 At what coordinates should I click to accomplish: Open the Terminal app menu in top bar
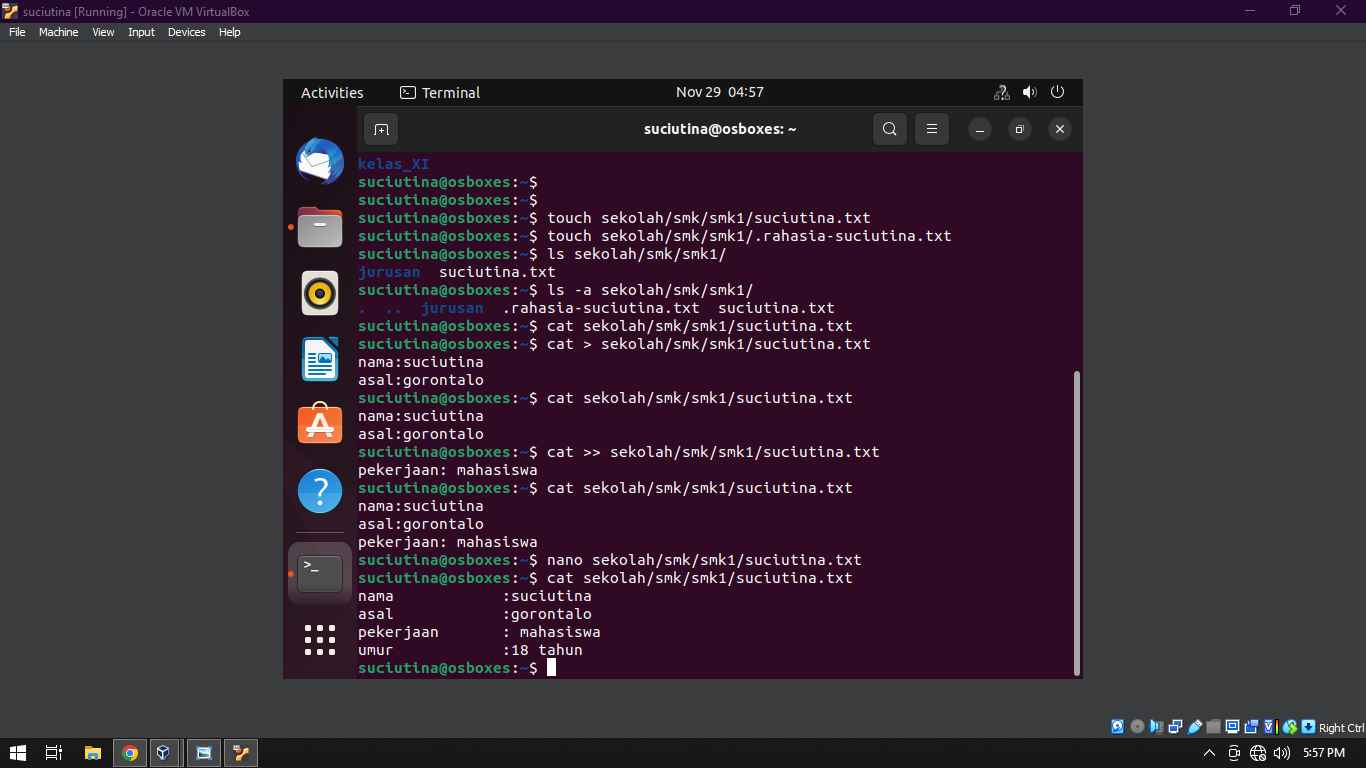440,92
